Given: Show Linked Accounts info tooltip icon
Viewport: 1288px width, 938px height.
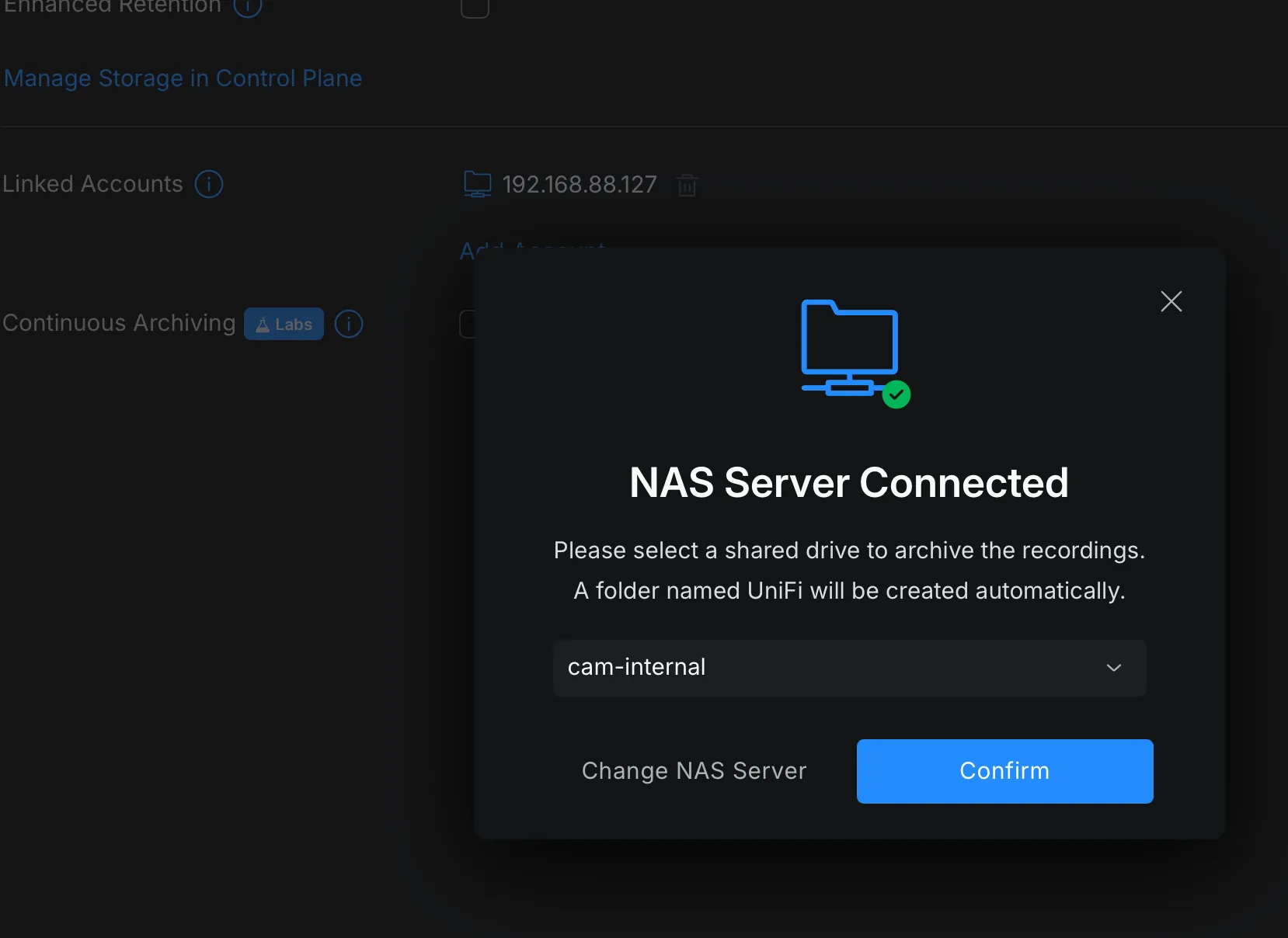Looking at the screenshot, I should click(x=209, y=184).
